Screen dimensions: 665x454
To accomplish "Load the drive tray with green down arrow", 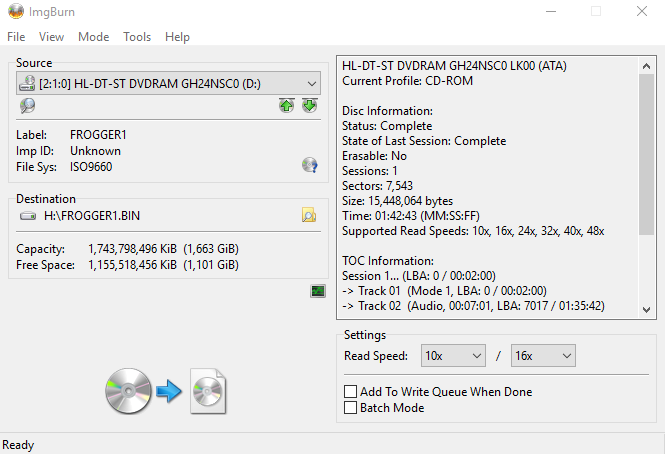I will pyautogui.click(x=310, y=106).
